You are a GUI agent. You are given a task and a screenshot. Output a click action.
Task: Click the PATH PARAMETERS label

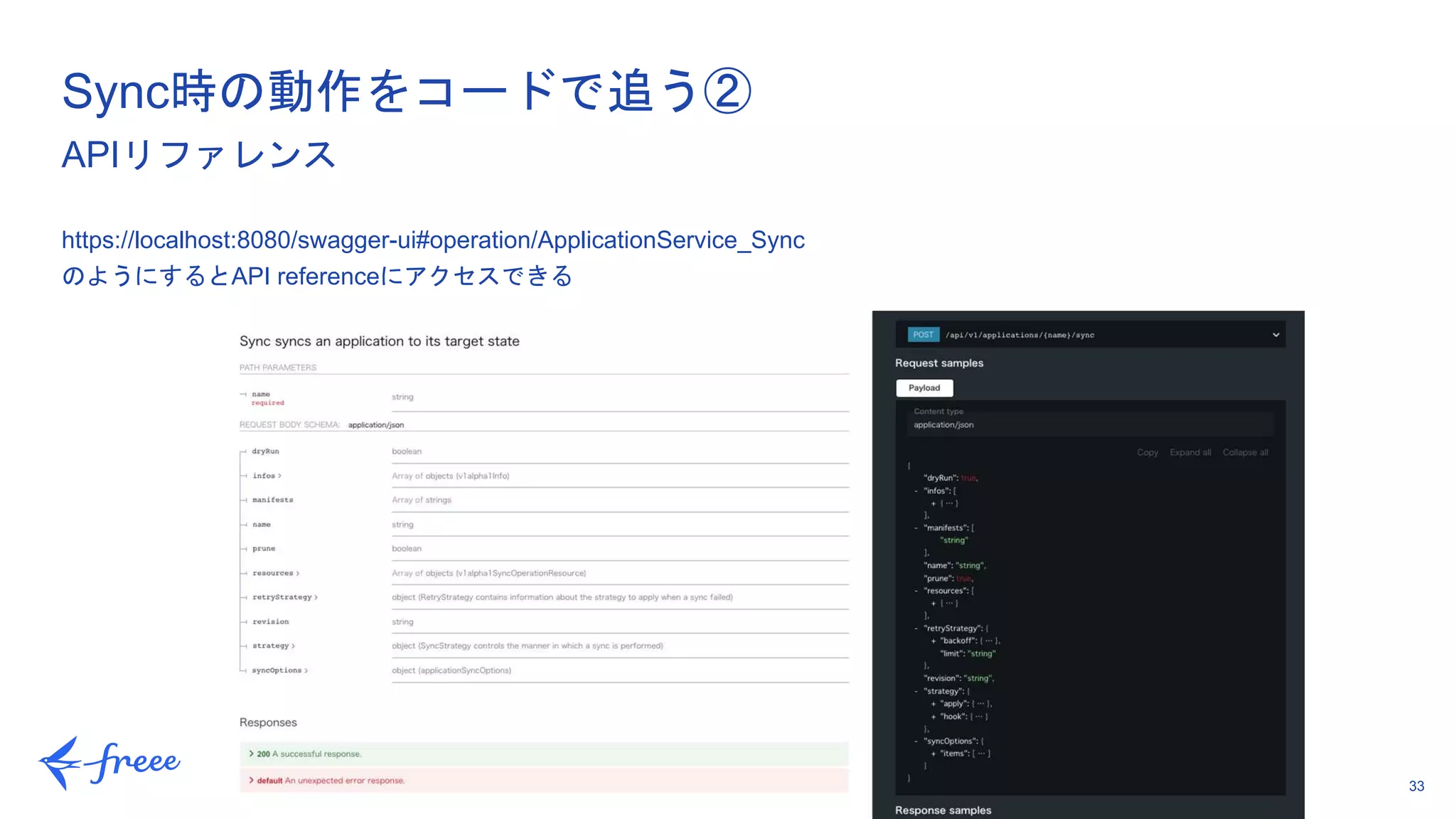point(278,368)
